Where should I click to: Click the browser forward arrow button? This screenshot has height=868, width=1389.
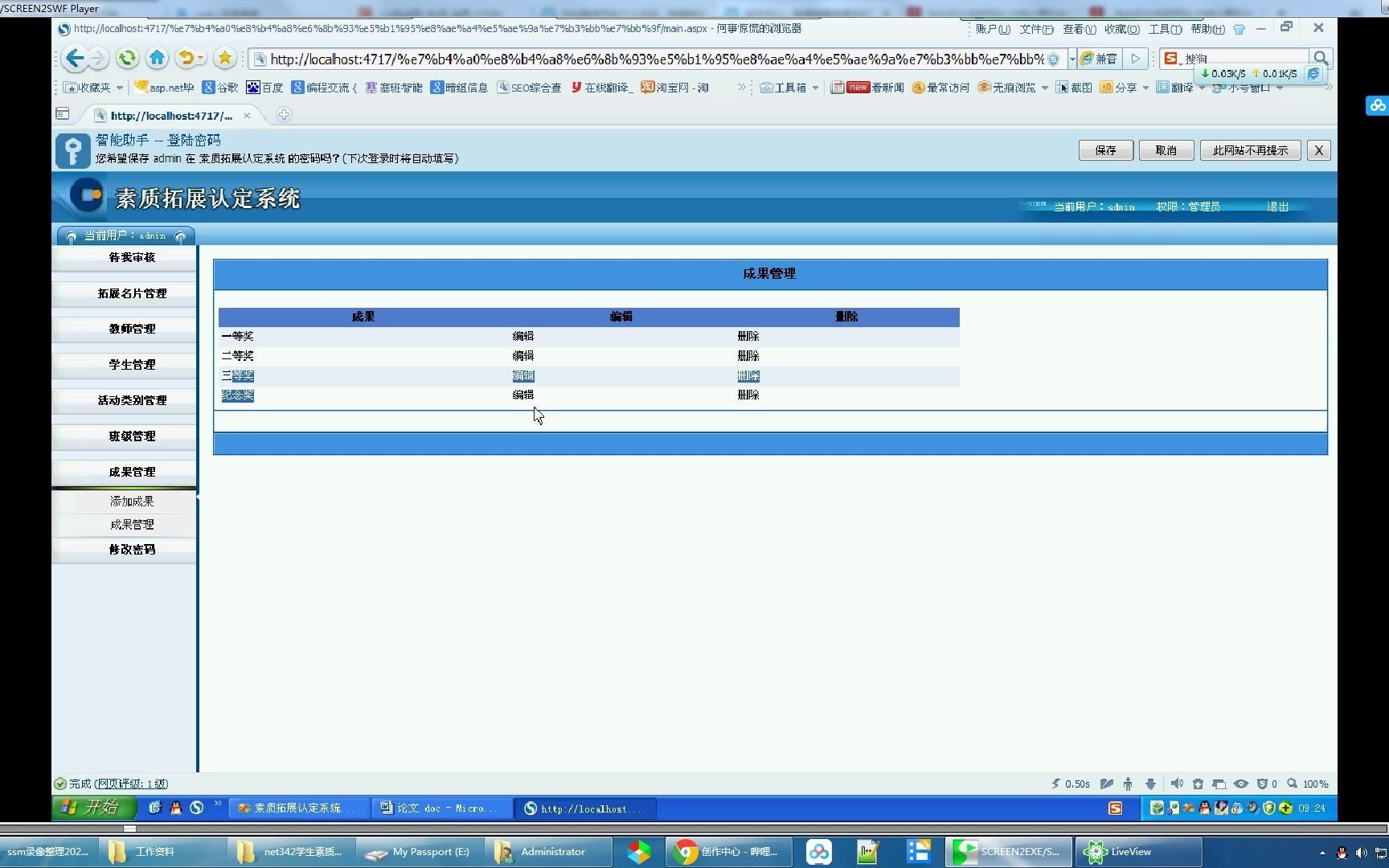coord(98,58)
